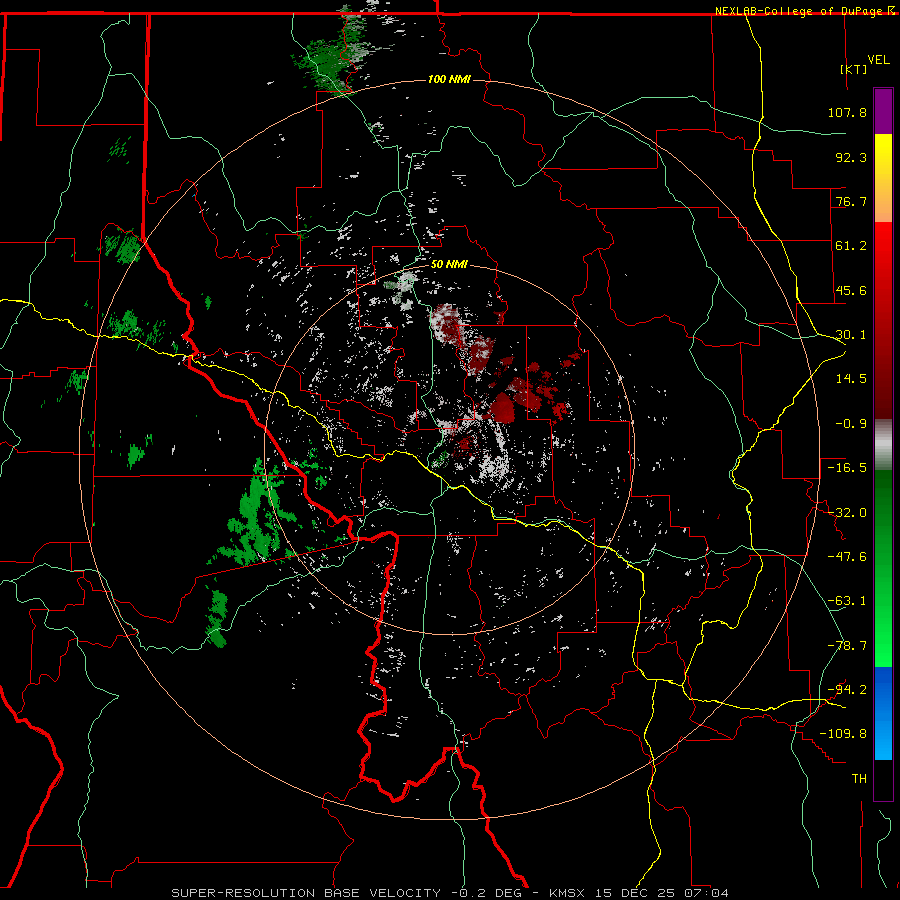Pick the yellow-orange segment of the color bar

click(x=883, y=178)
